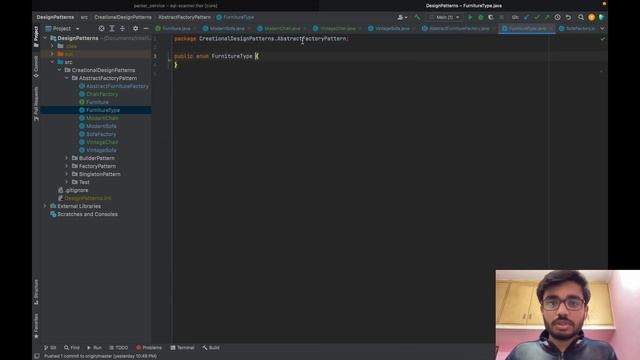
Task: Open Project panel gear options
Action: 136,29
